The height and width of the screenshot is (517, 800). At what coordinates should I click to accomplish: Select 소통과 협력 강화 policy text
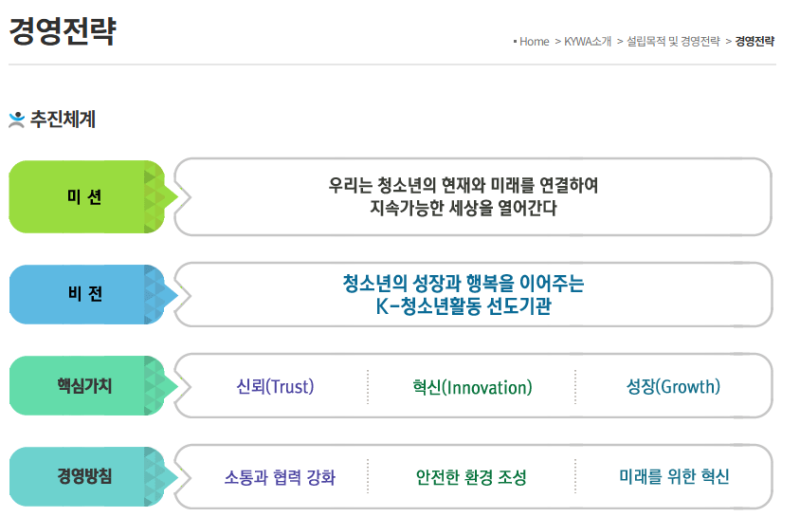(279, 477)
